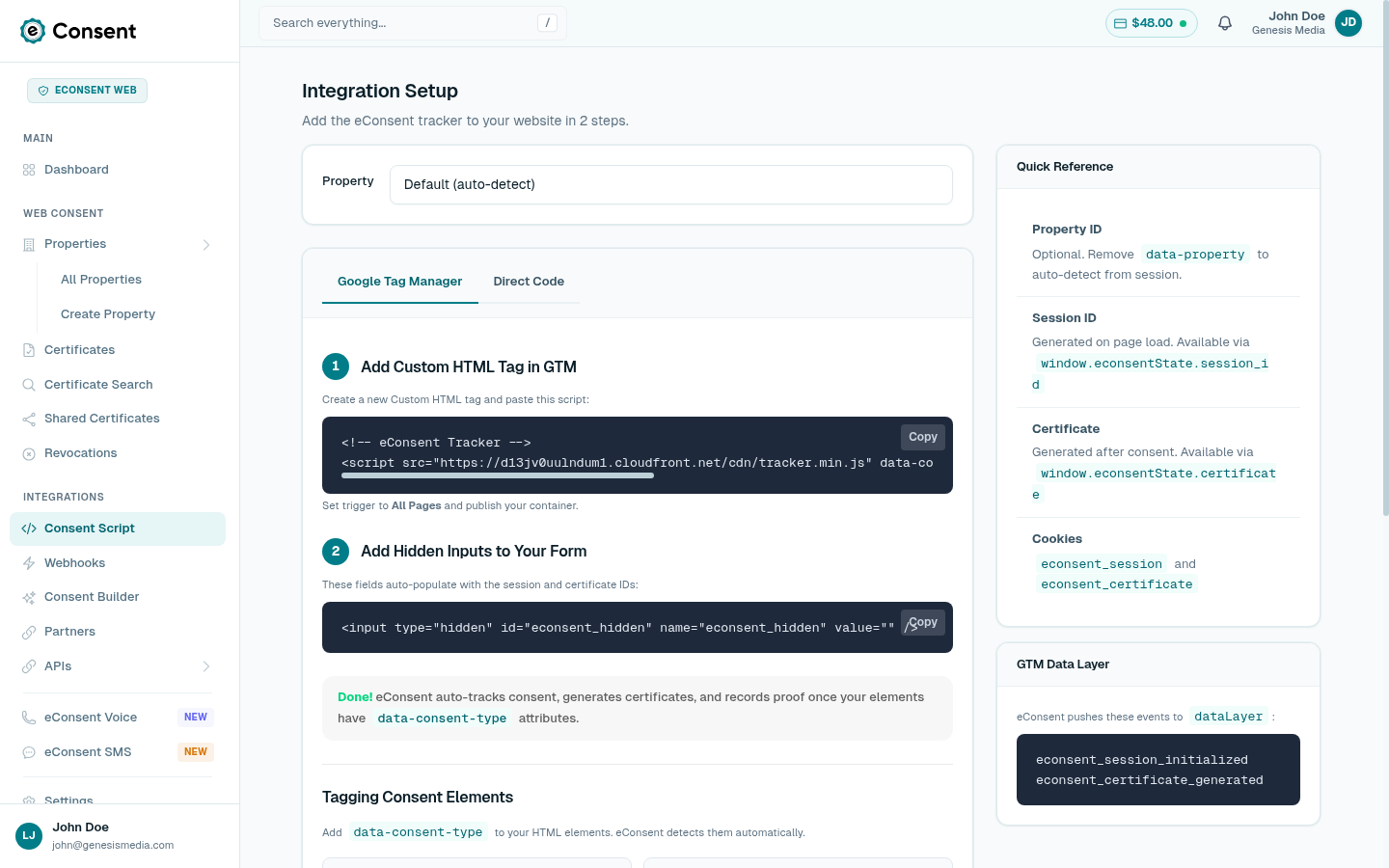Image resolution: width=1389 pixels, height=868 pixels.
Task: Expand the Properties submenu chevron
Action: [x=206, y=245]
